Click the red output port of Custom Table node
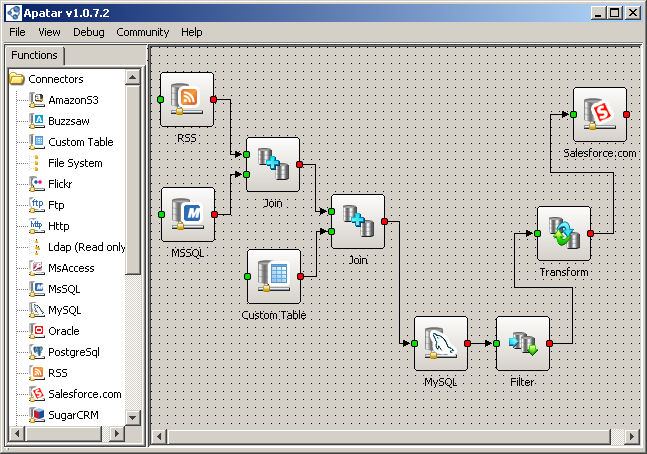Screen dimensions: 647x454 pos(300,277)
